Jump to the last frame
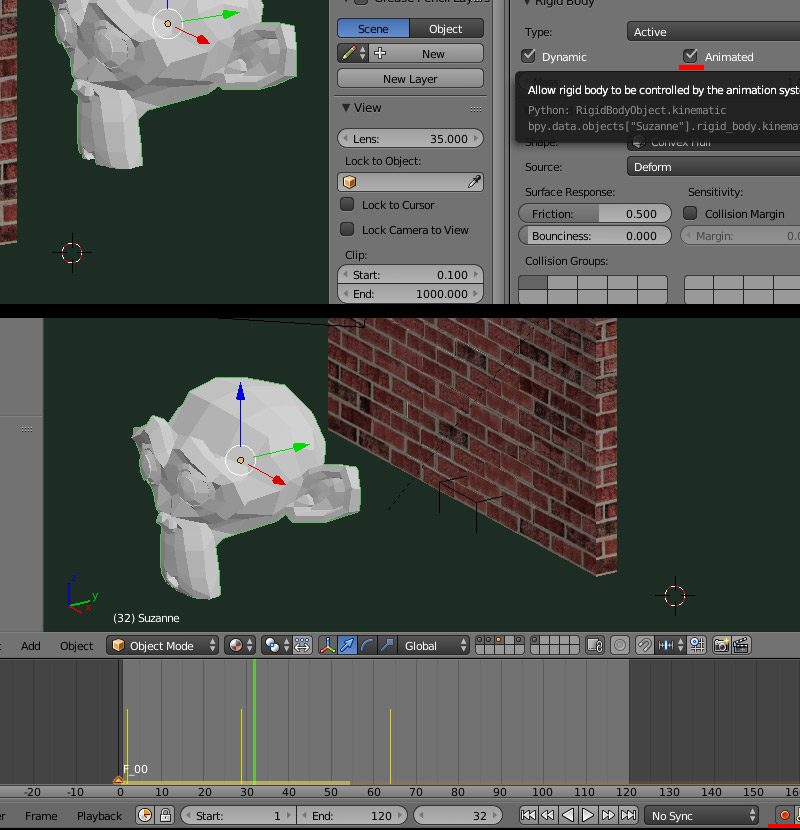The width and height of the screenshot is (800, 830). (628, 815)
